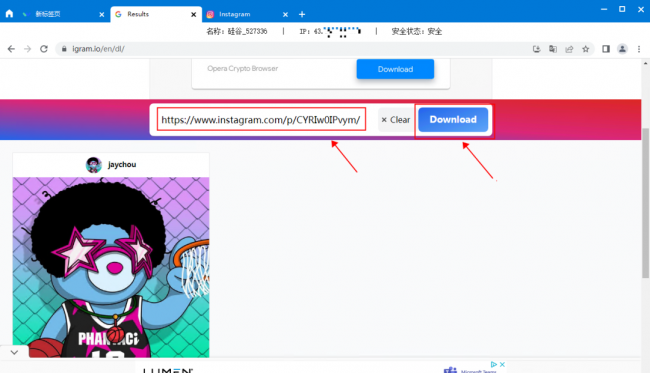Screen dimensions: 650x373
Task: Click the site lock icon
Action: (64, 49)
